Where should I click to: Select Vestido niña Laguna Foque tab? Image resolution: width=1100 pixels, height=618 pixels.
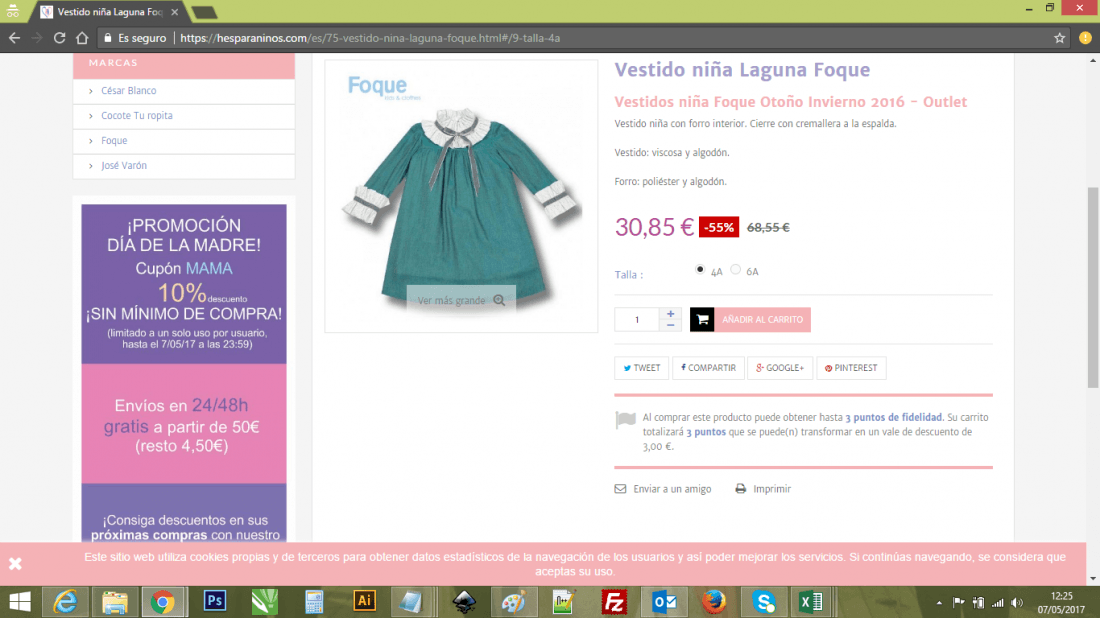[x=109, y=12]
